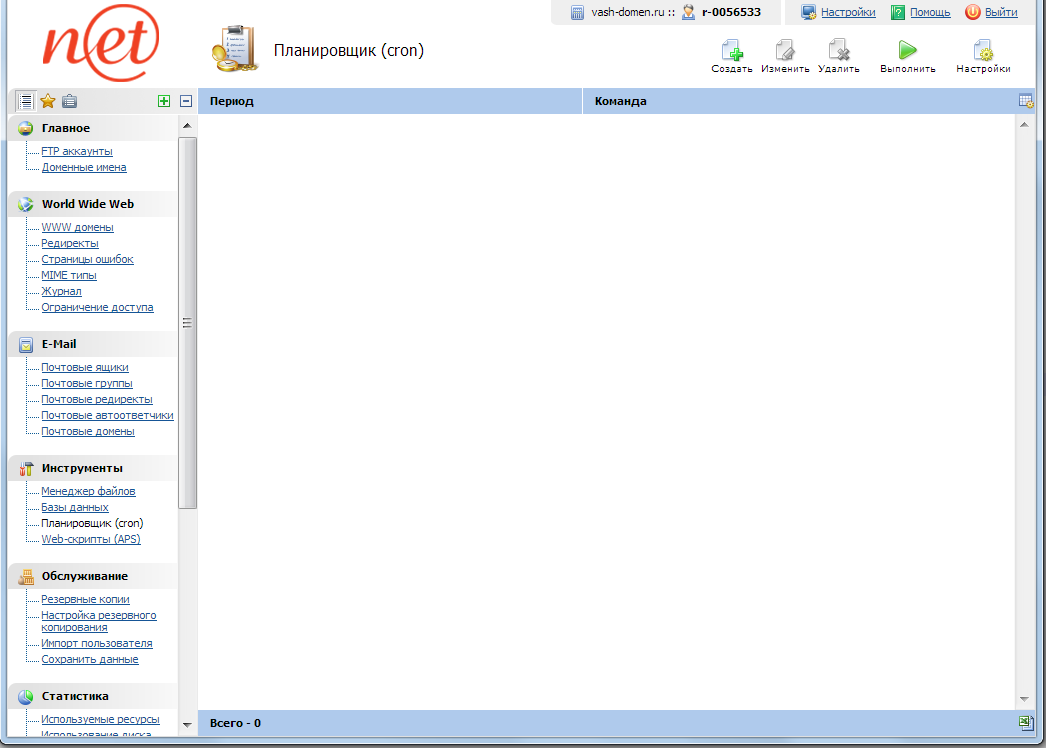
Task: Click the Edit (Изменить) toolbar icon
Action: pyautogui.click(x=784, y=51)
